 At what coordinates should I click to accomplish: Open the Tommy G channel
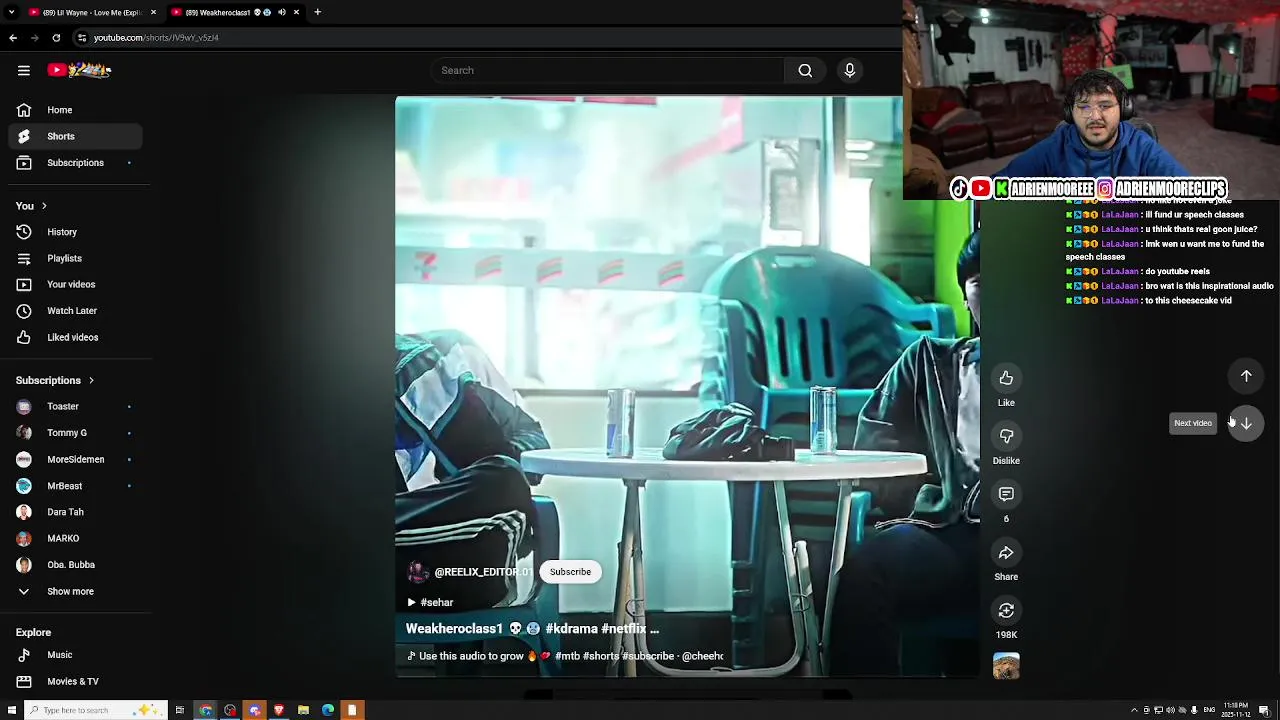(76, 433)
